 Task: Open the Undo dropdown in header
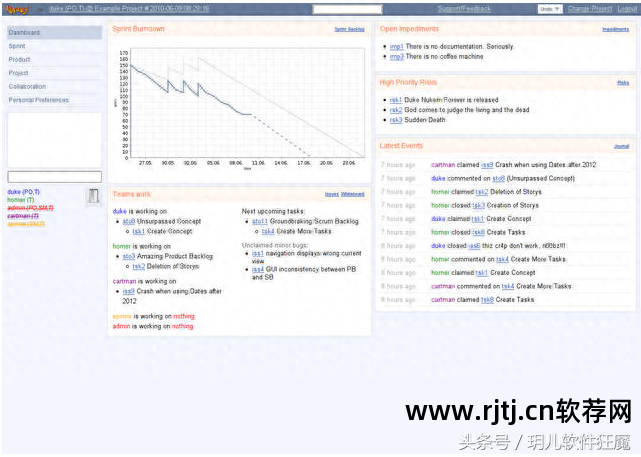pyautogui.click(x=550, y=9)
